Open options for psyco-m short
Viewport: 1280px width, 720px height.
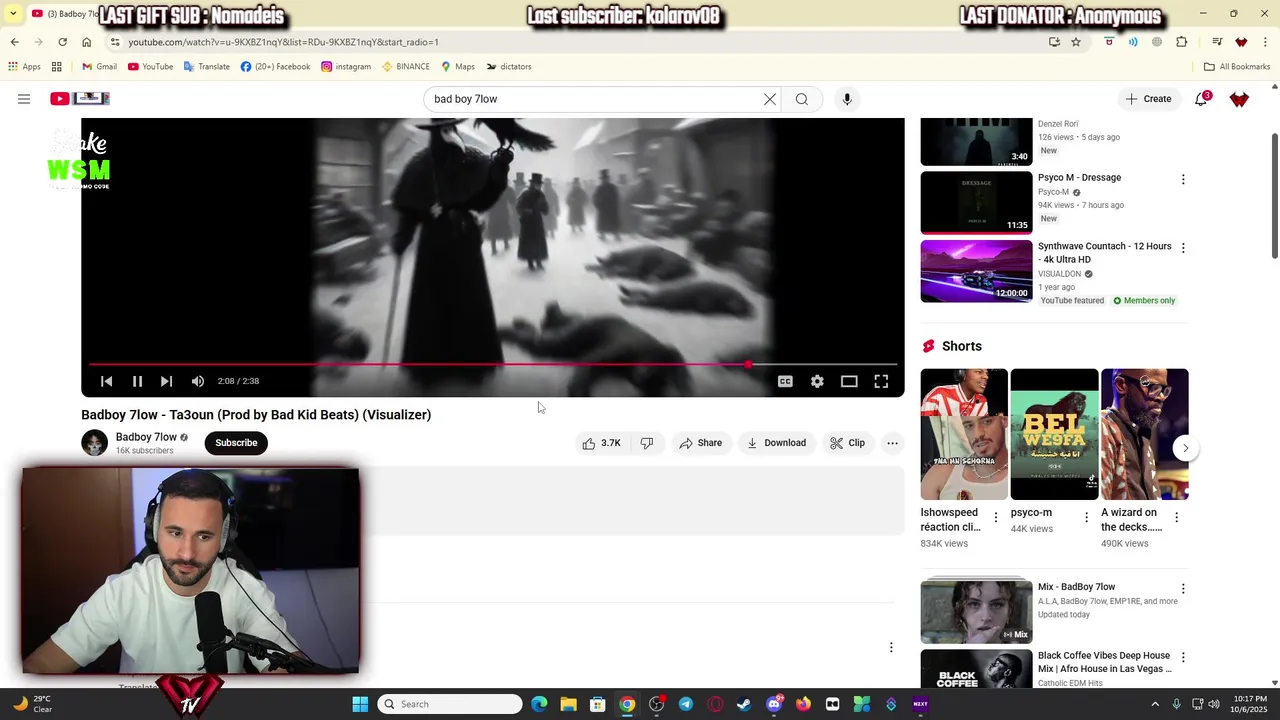pyautogui.click(x=1086, y=517)
